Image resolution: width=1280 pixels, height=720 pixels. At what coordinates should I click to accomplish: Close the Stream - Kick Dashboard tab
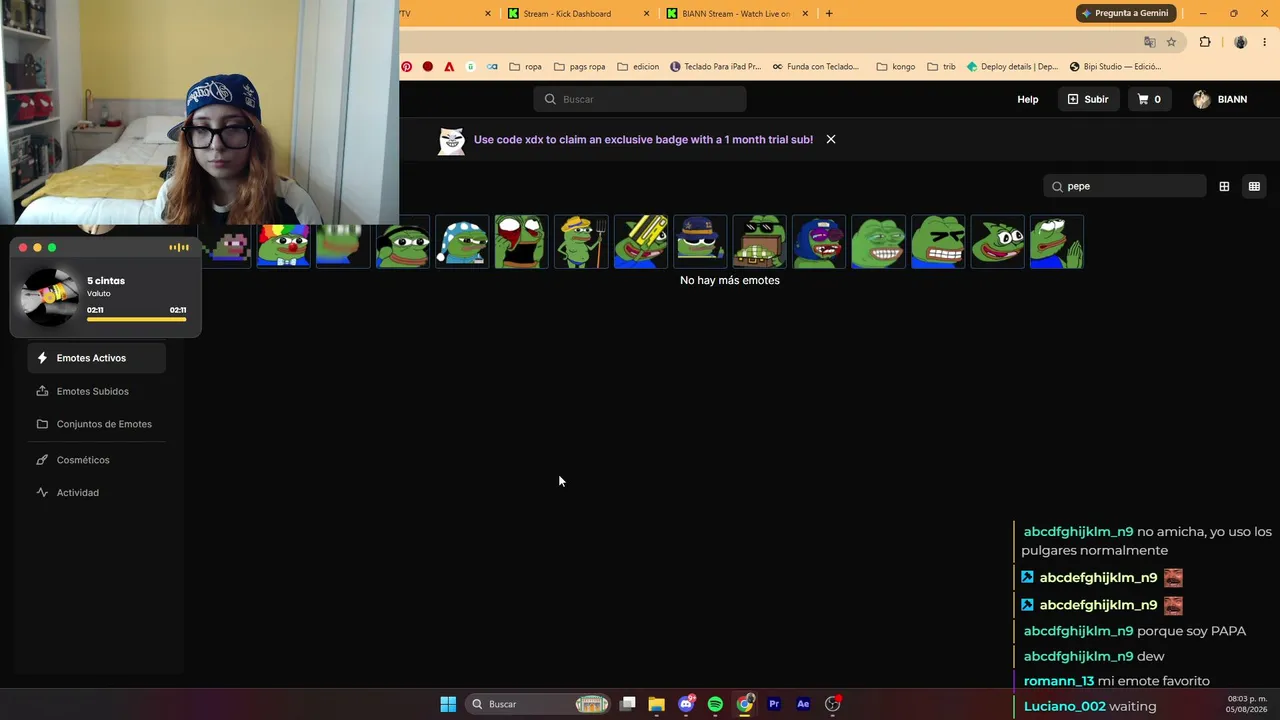pos(646,14)
